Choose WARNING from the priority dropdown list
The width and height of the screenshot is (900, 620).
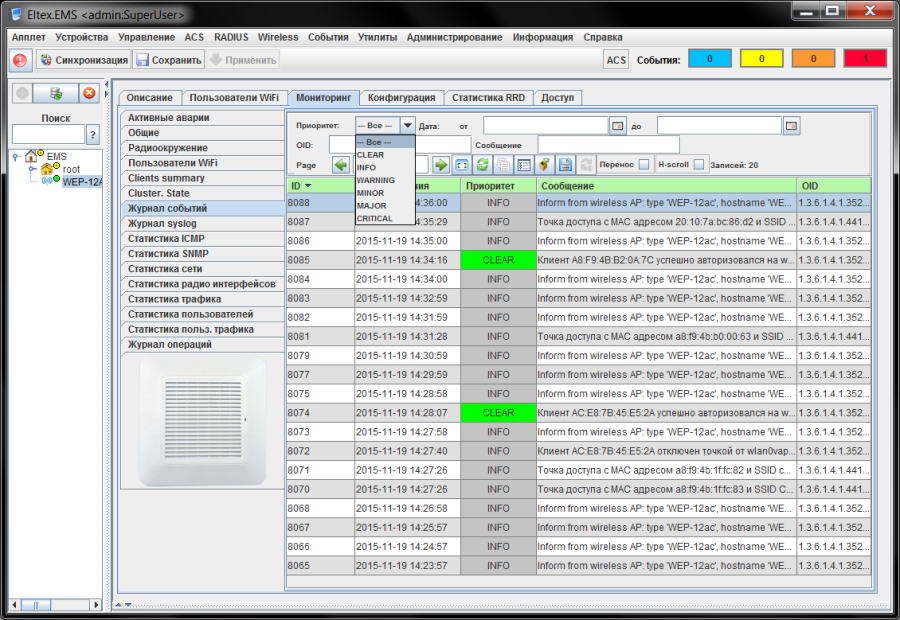pyautogui.click(x=376, y=180)
